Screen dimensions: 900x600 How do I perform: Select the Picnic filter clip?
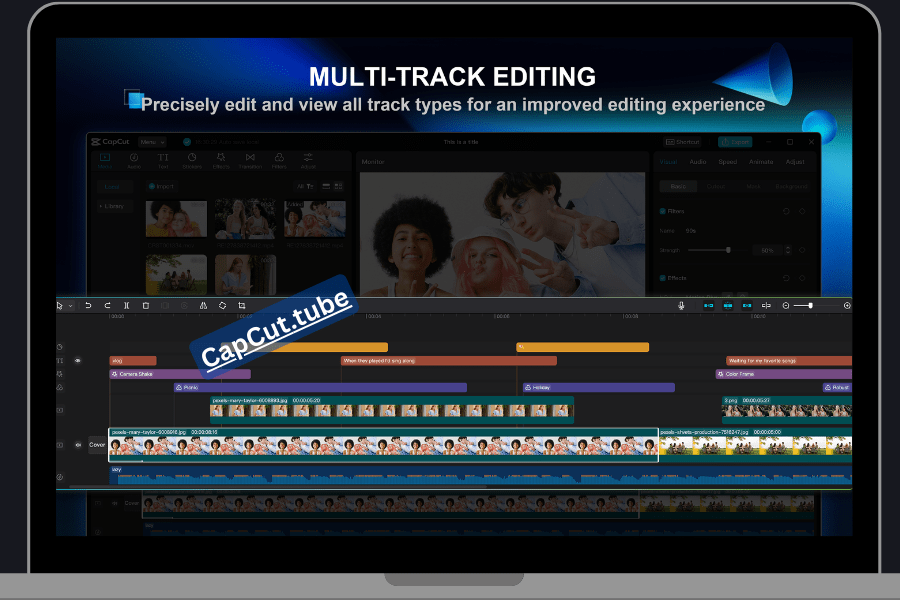tap(320, 388)
